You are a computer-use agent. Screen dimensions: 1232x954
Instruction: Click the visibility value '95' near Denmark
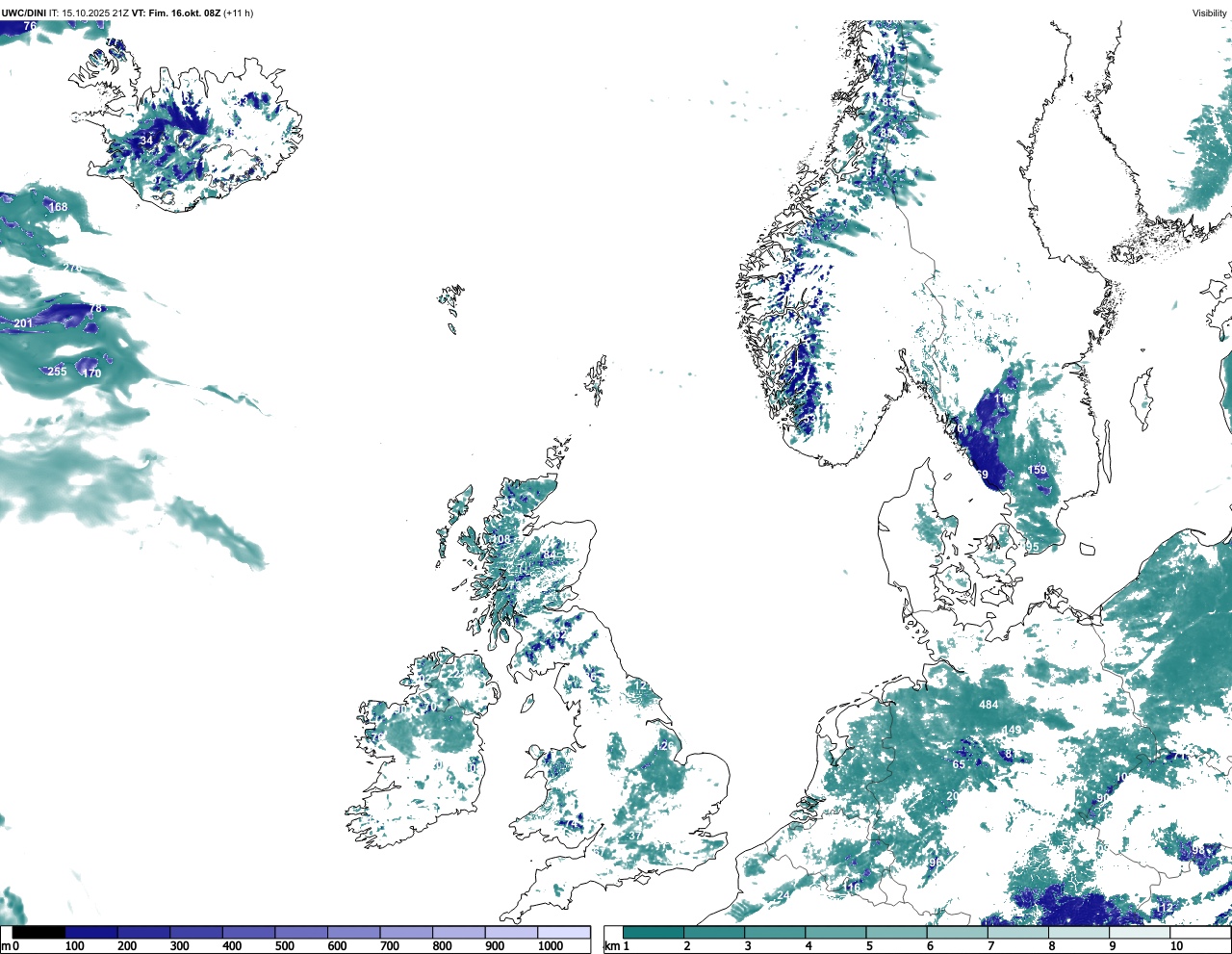point(1033,547)
